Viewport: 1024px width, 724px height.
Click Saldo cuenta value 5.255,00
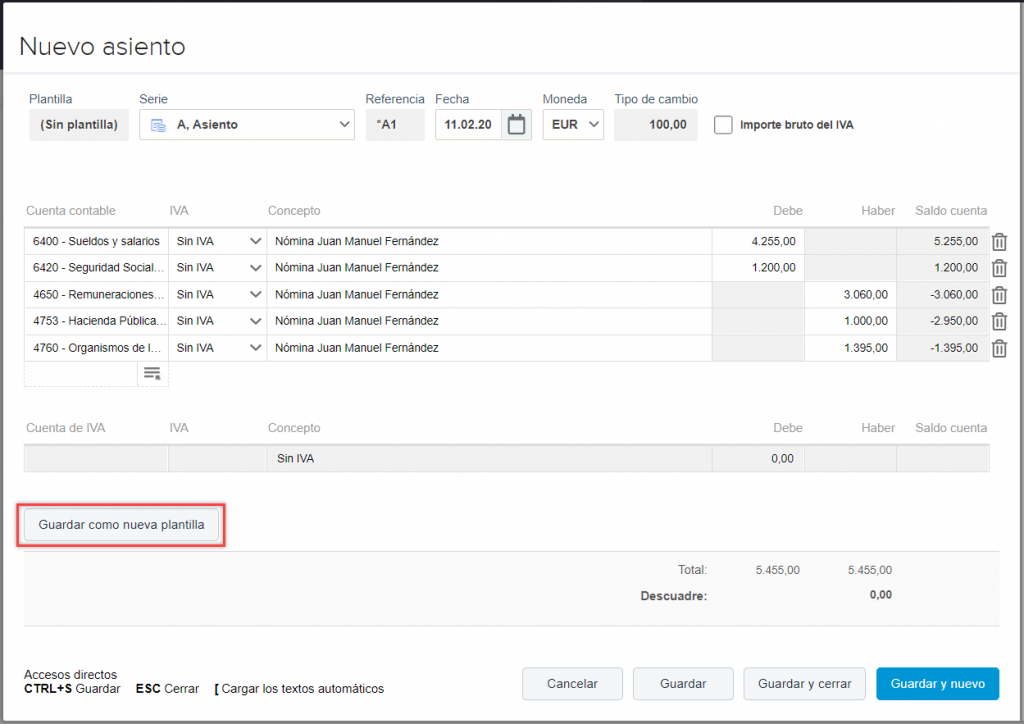coord(955,241)
